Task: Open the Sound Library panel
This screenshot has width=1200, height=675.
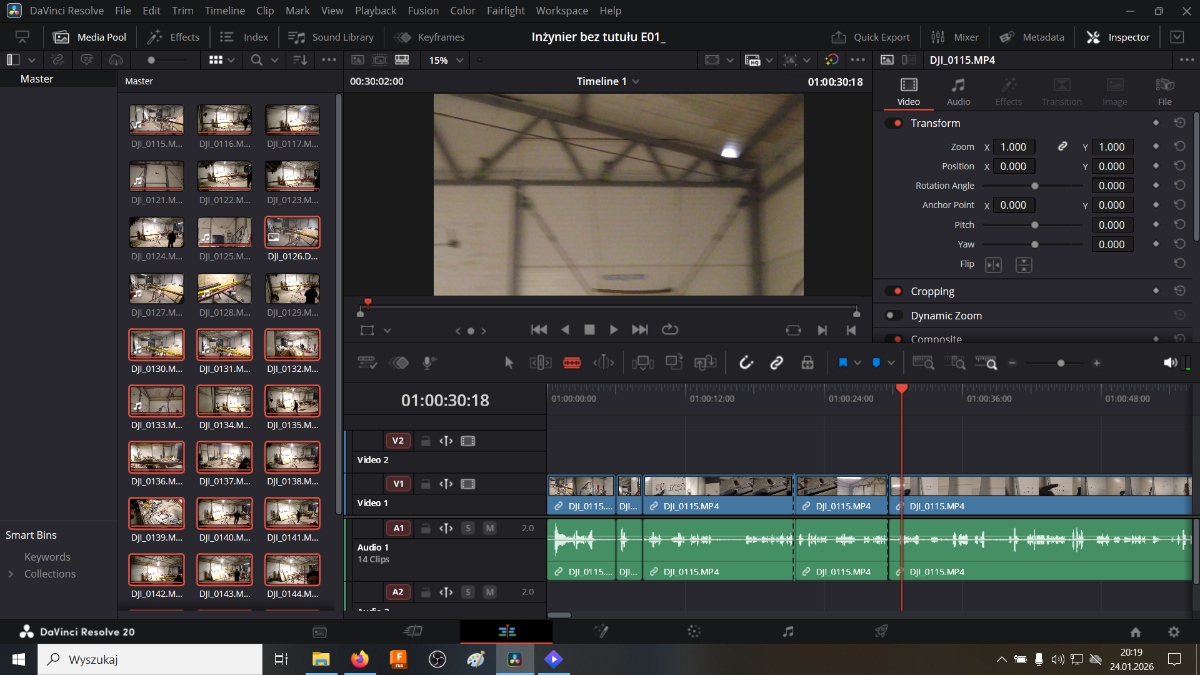Action: pos(330,37)
